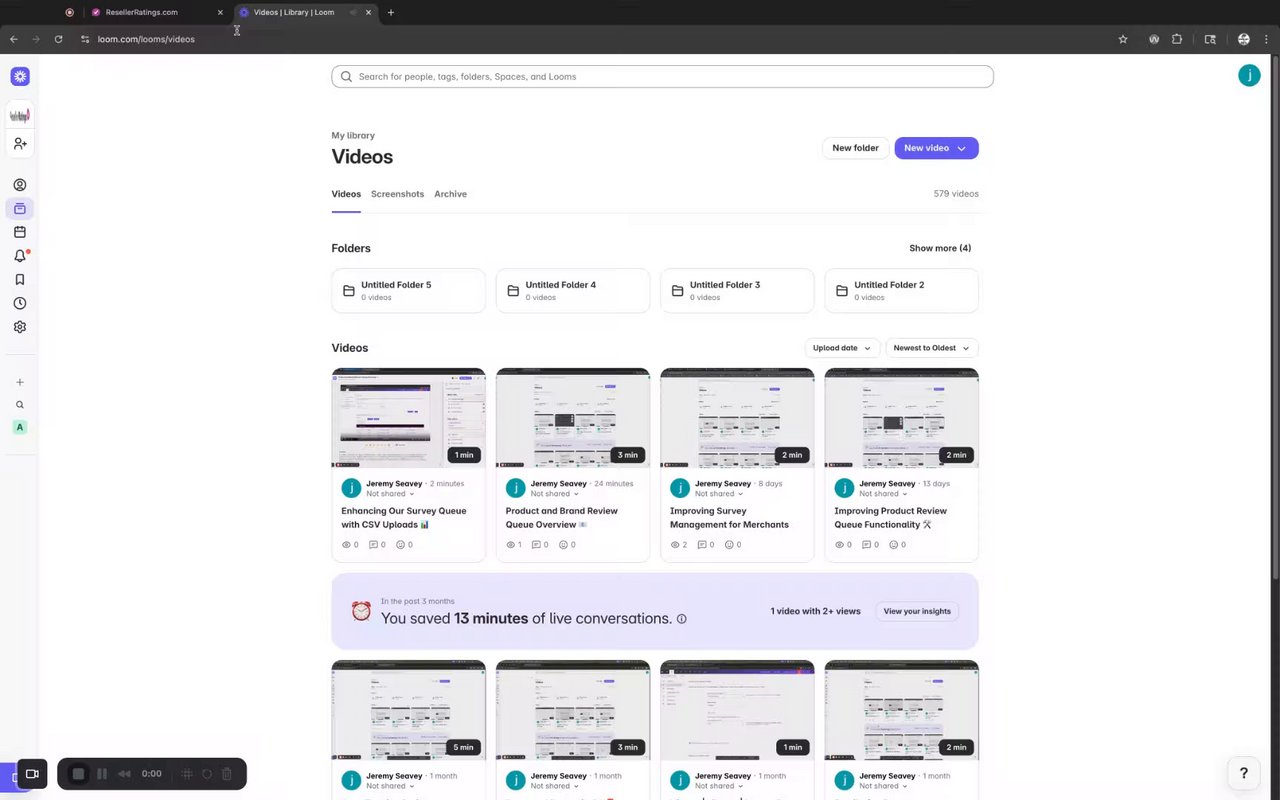Show more (4) folders
Image resolution: width=1280 pixels, height=800 pixels.
(x=940, y=248)
